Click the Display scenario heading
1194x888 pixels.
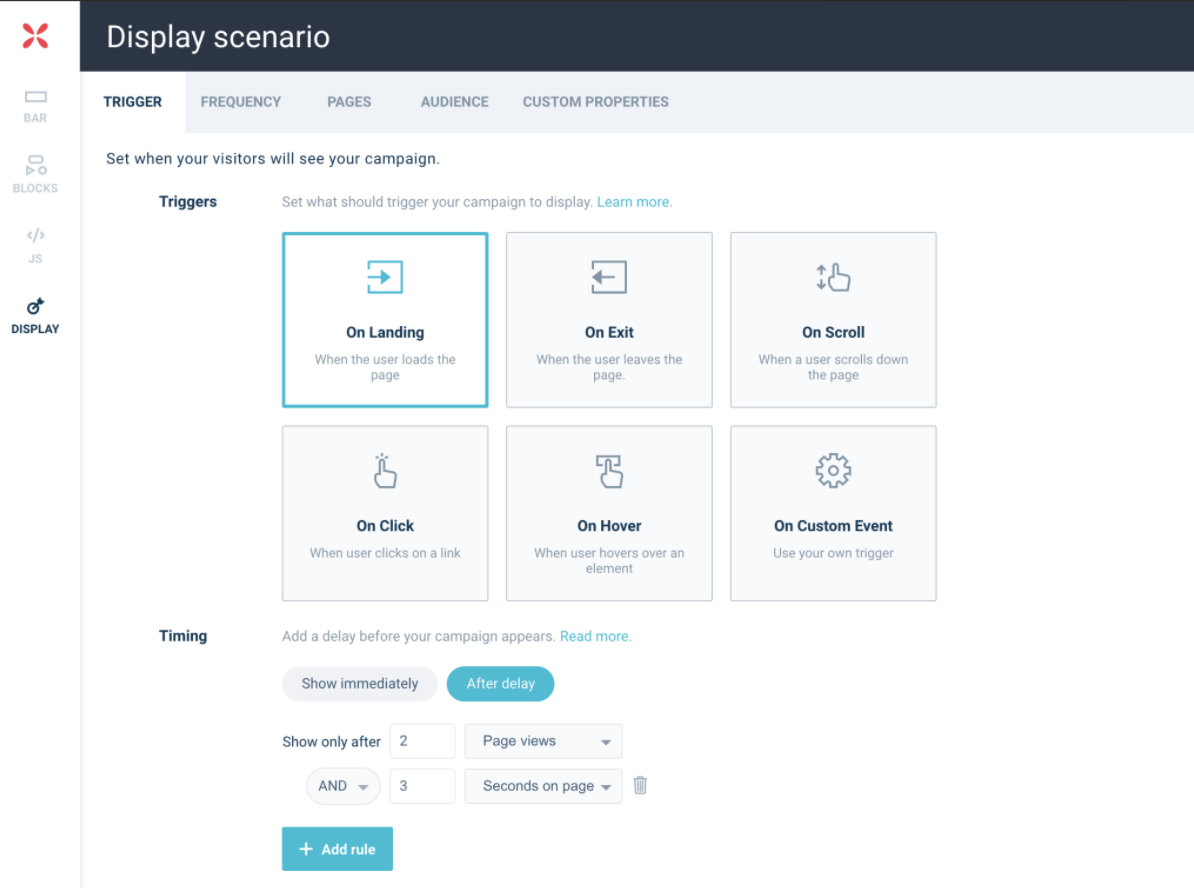(x=218, y=37)
